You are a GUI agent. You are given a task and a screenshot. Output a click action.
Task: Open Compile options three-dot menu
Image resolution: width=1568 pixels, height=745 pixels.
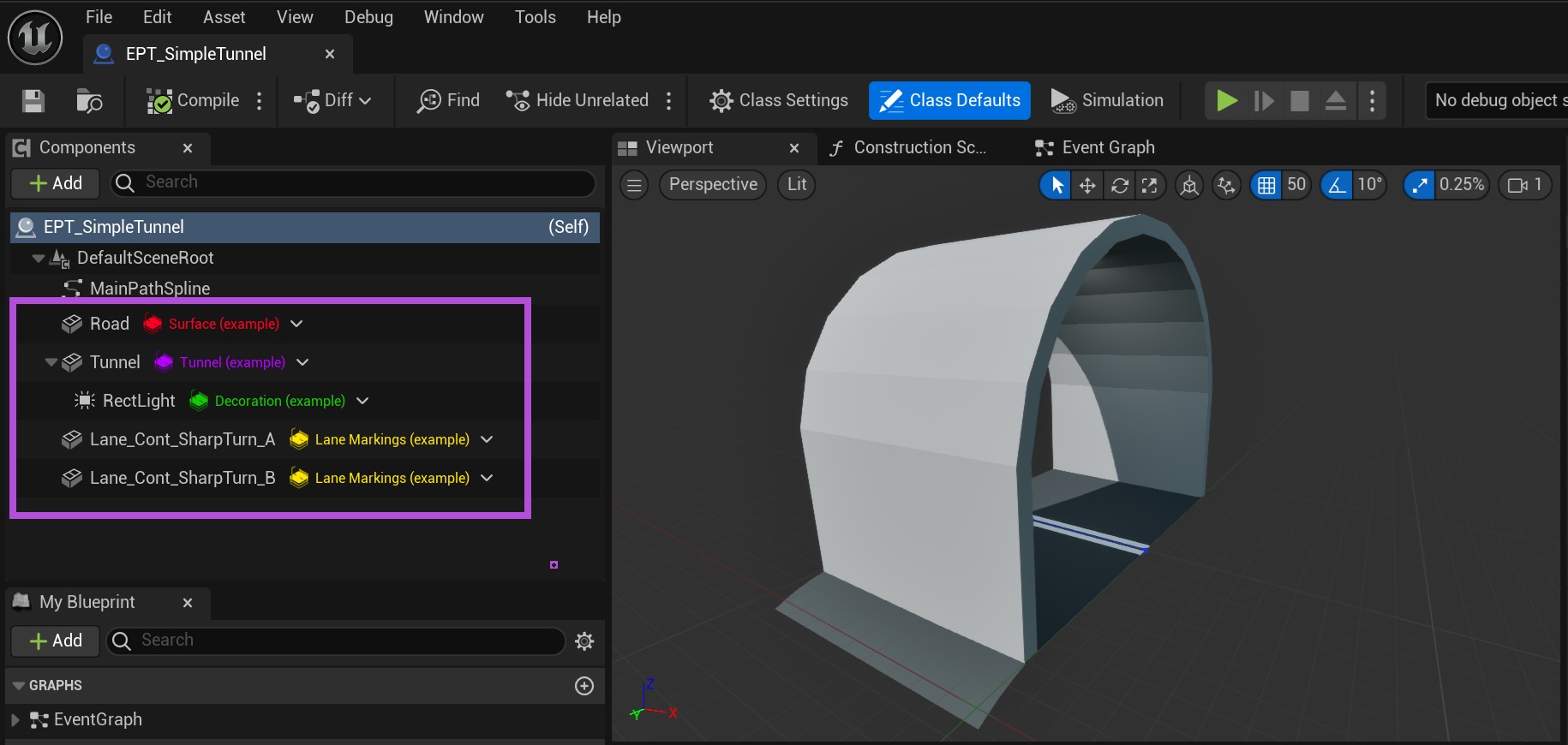[259, 100]
